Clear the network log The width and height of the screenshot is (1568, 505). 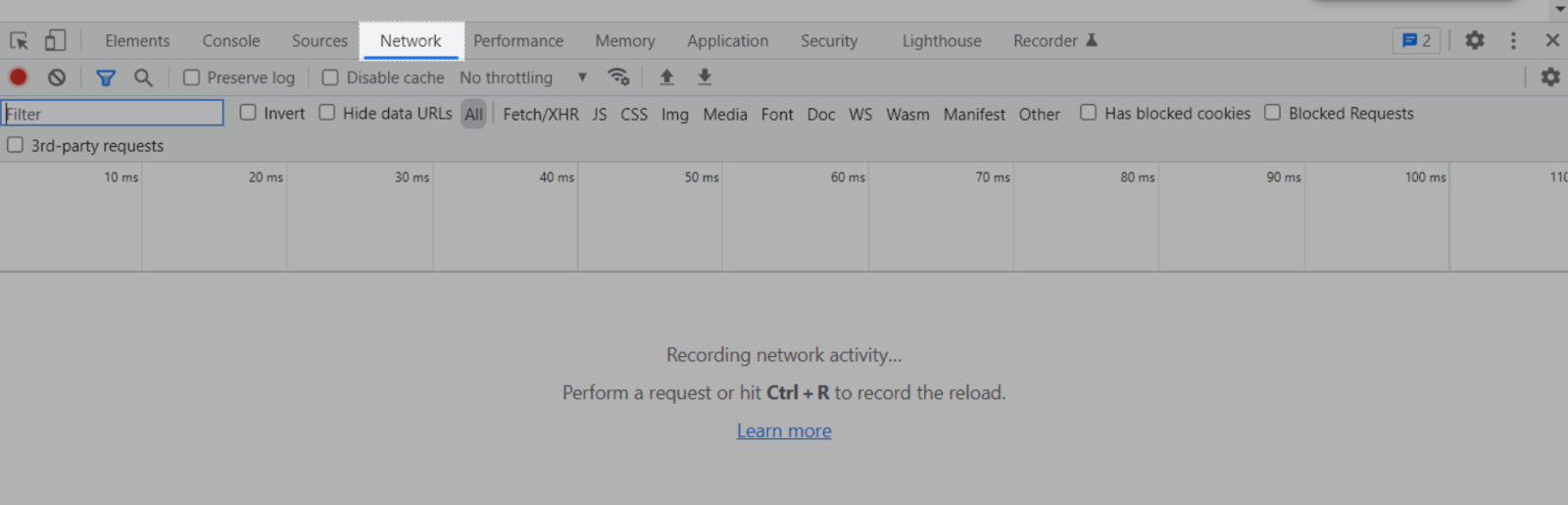coord(57,77)
